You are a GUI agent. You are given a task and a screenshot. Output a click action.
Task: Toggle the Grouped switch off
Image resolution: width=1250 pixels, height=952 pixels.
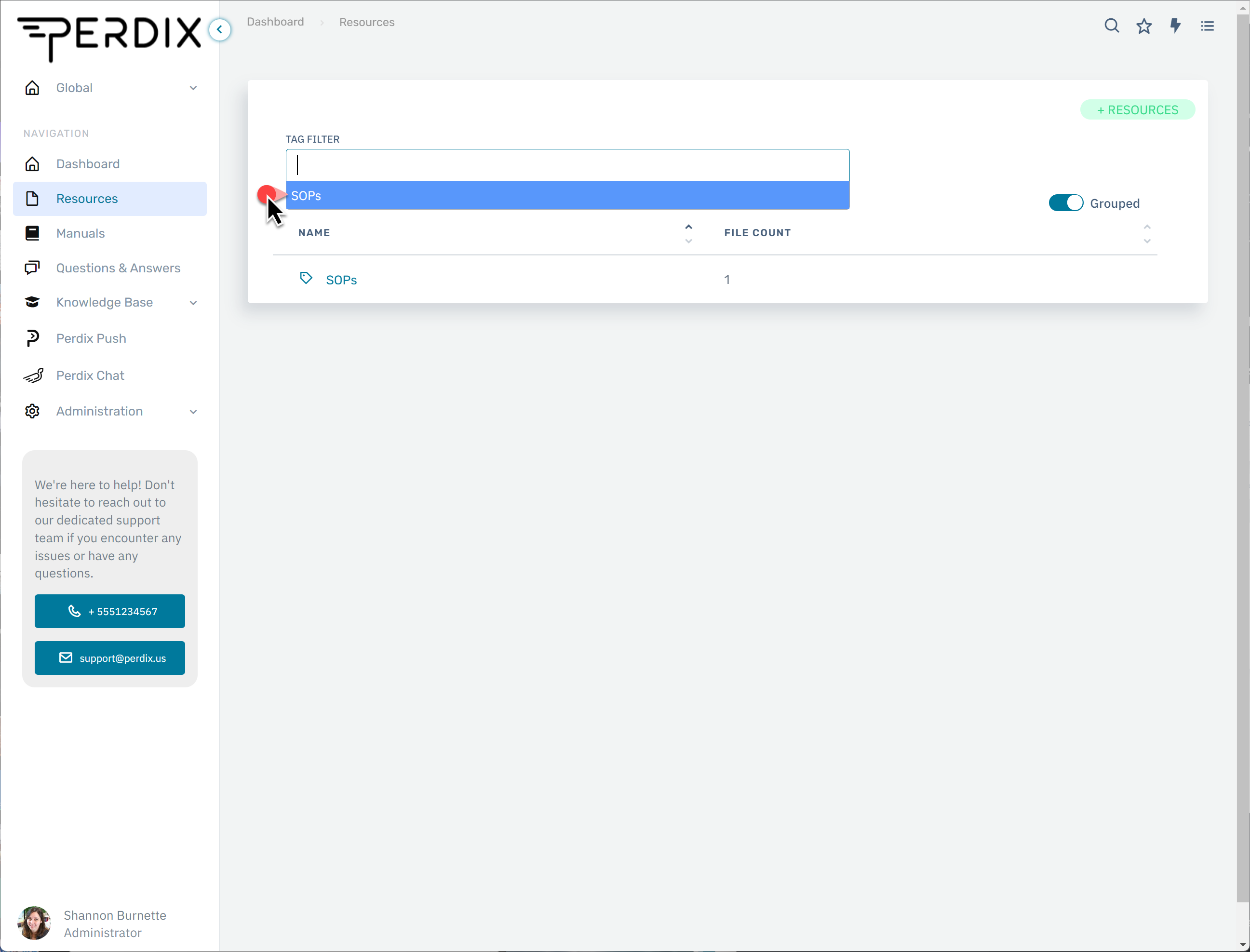1065,203
